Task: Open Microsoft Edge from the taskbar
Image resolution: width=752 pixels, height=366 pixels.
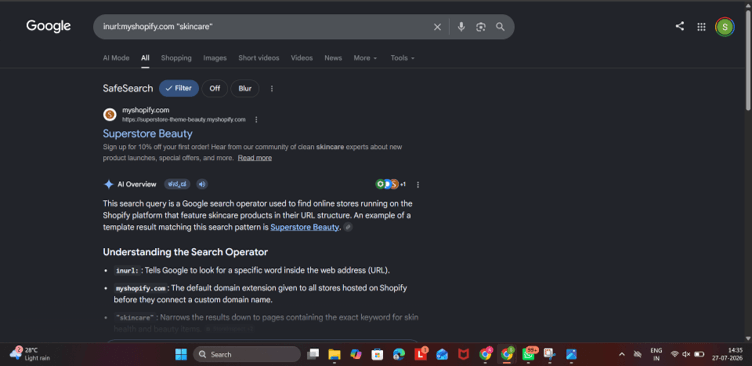Action: coord(399,354)
